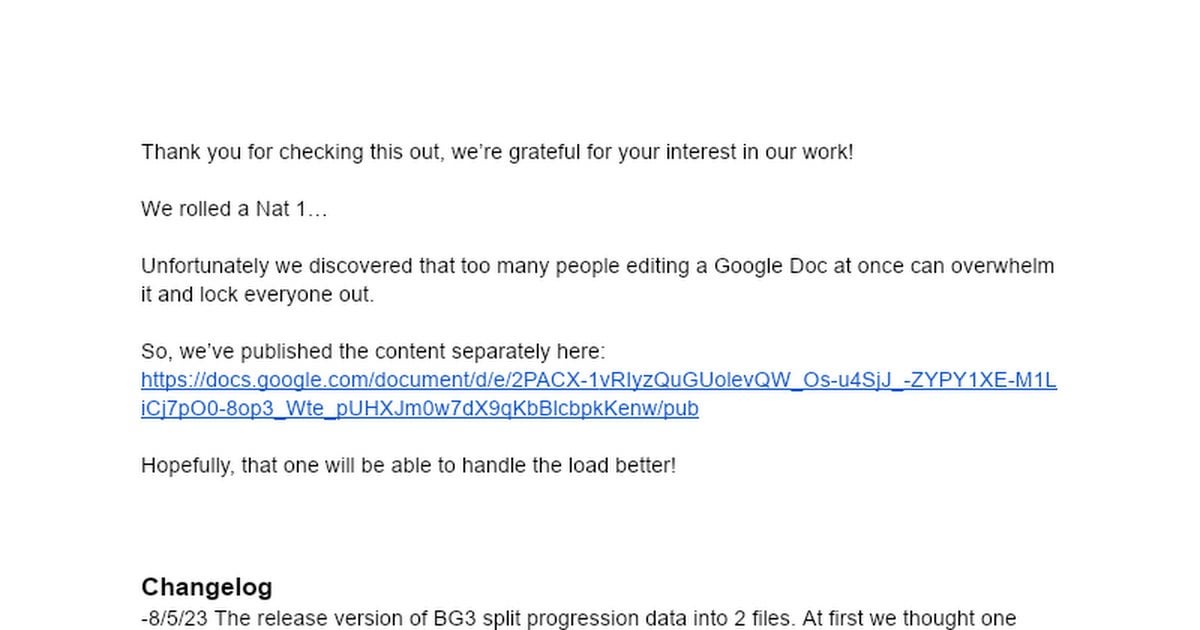The height and width of the screenshot is (630, 1200).
Task: Open the docs.google.com published document link
Action: [x=598, y=394]
